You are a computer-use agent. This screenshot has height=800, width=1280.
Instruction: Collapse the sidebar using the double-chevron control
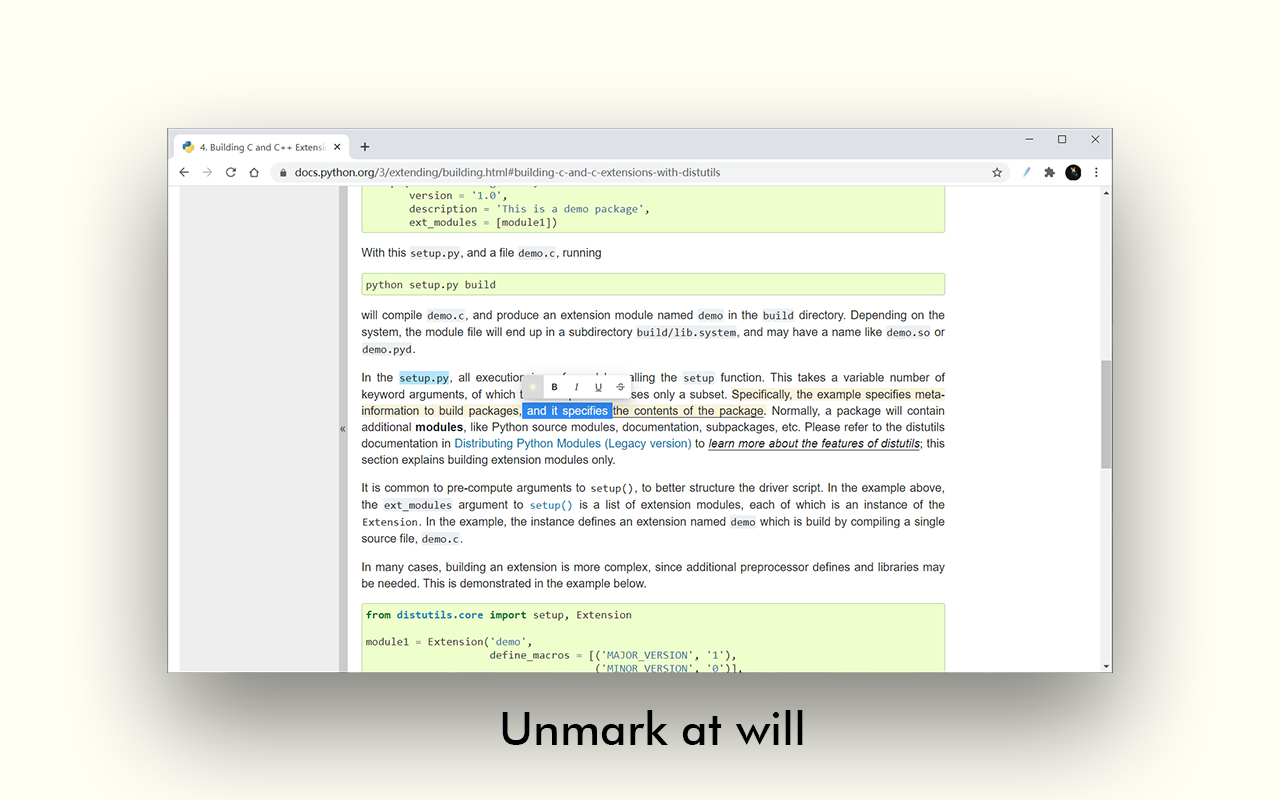coord(343,428)
